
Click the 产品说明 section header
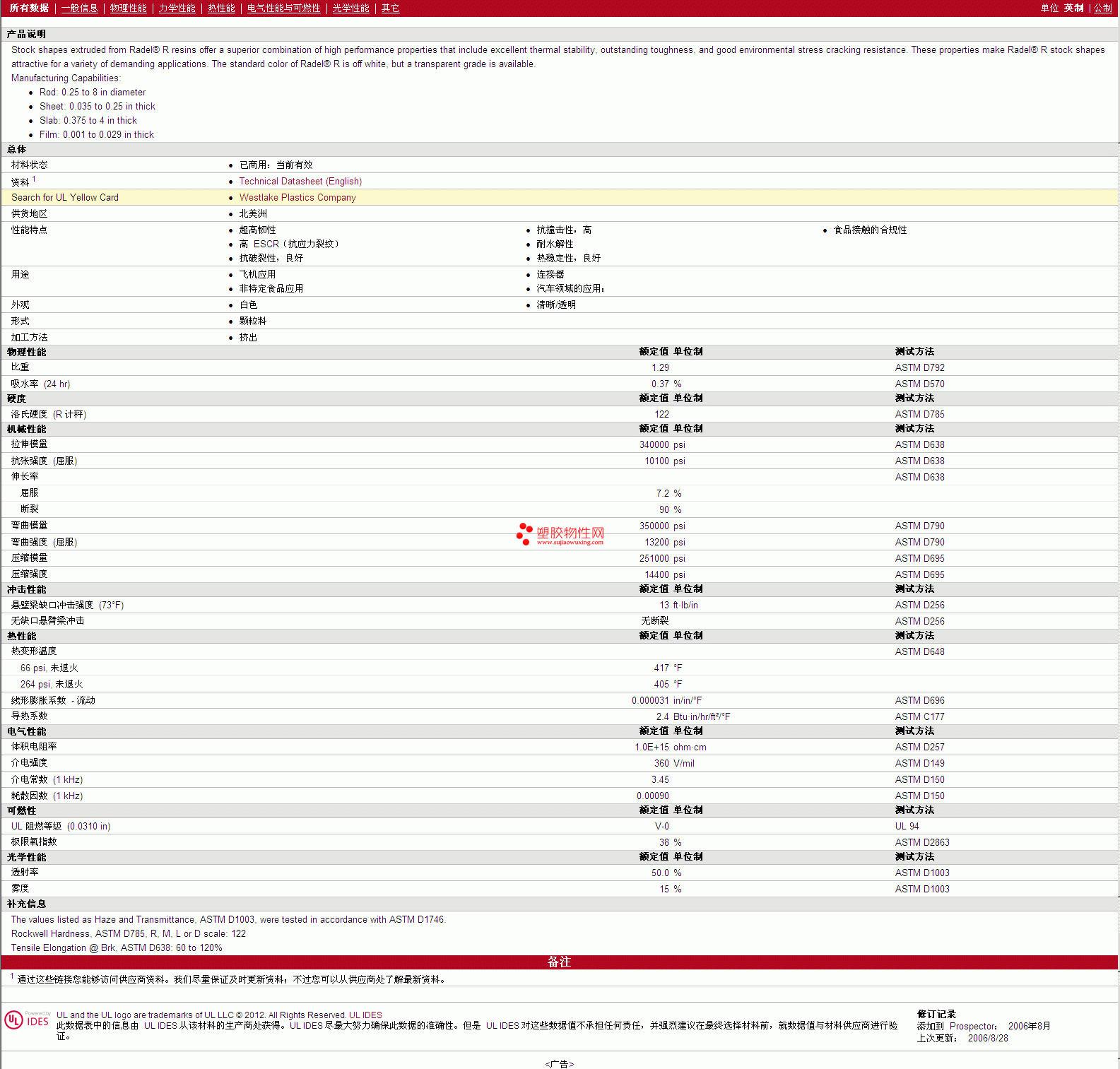[26, 34]
